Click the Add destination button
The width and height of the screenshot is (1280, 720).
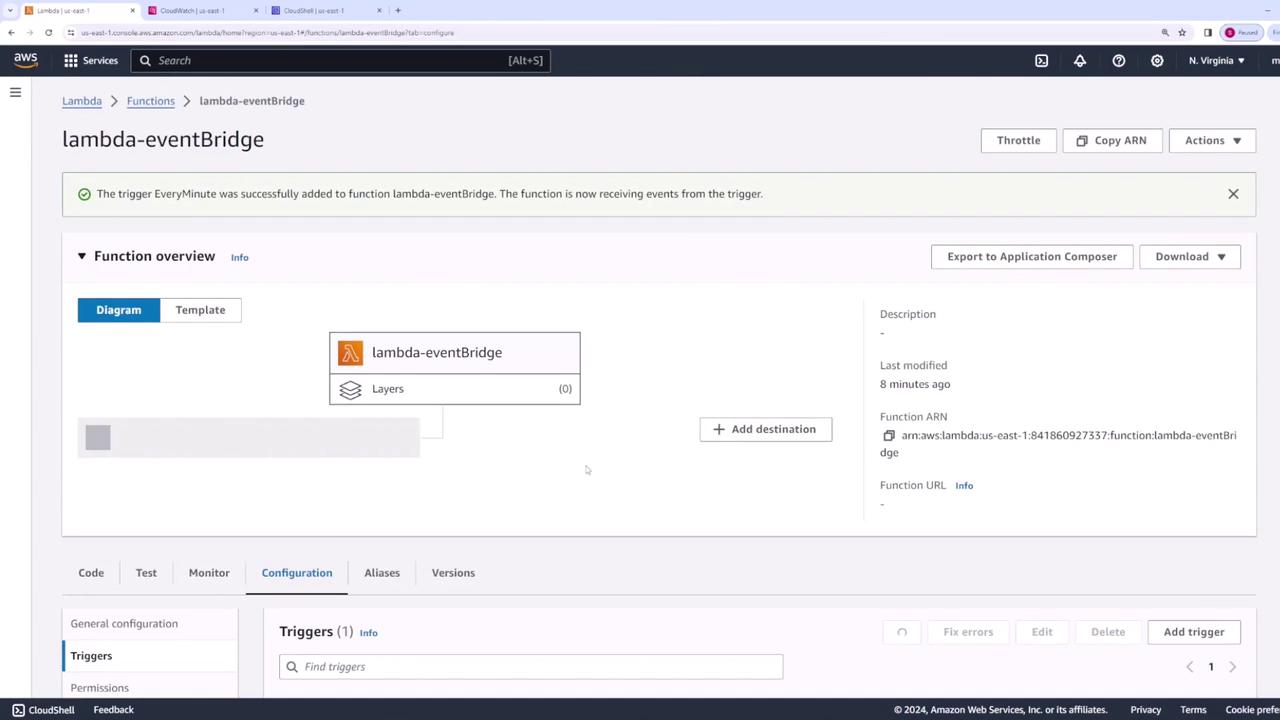(765, 429)
